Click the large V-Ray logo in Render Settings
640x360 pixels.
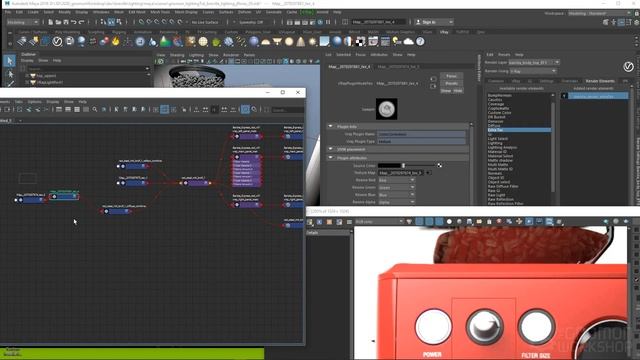point(629,67)
